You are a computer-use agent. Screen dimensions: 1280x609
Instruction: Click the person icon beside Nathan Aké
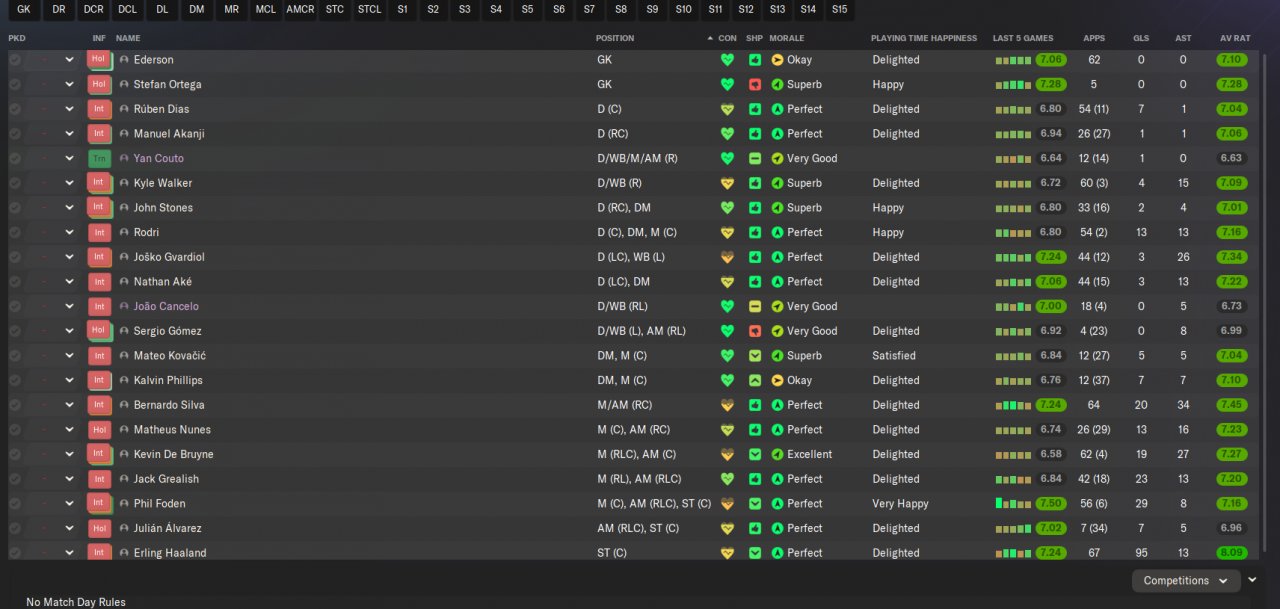click(x=124, y=282)
